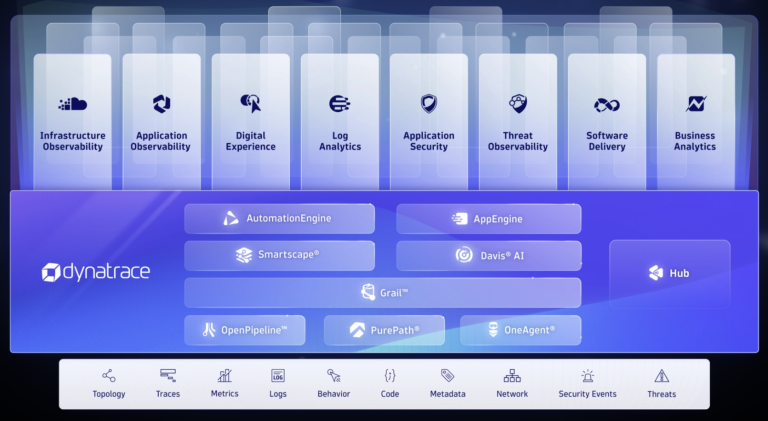Click the Threats label text

(x=662, y=394)
